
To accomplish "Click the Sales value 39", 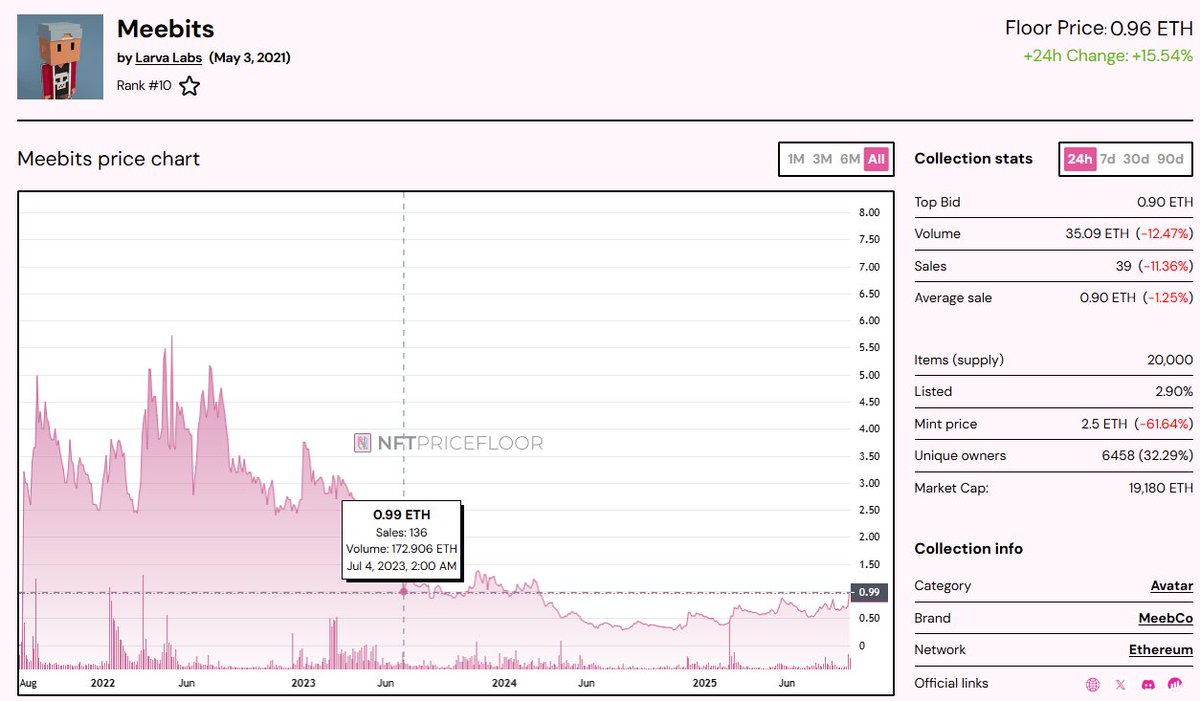I will point(1124,266).
